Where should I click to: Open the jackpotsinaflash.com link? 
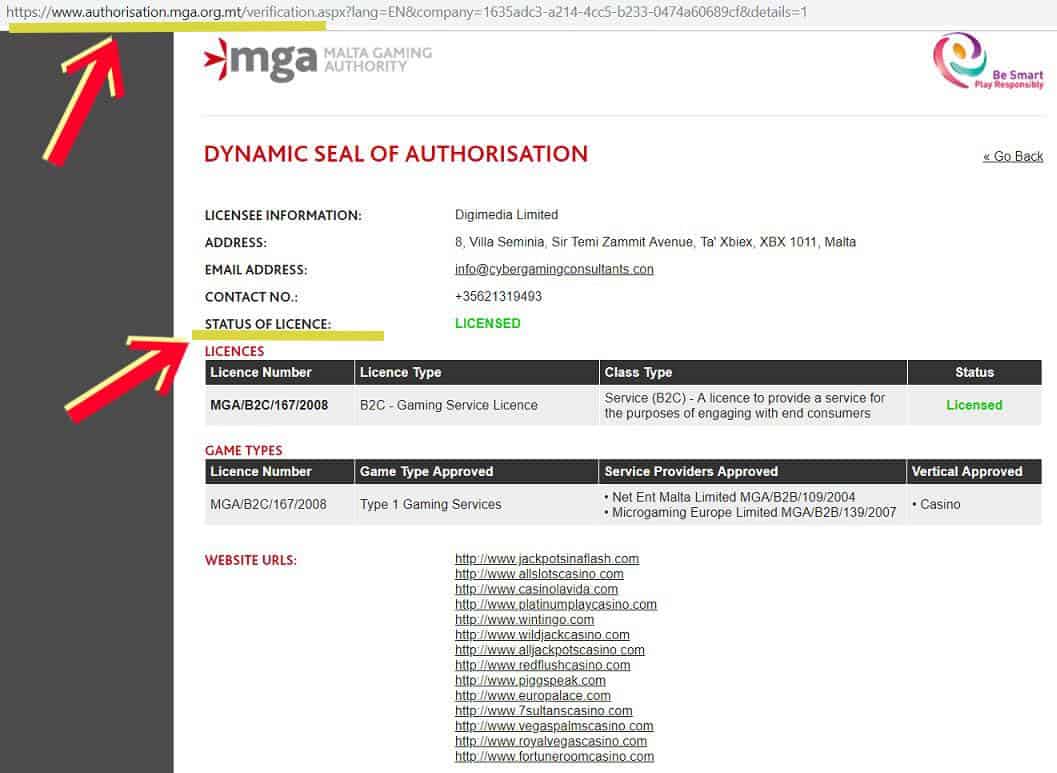tap(547, 559)
